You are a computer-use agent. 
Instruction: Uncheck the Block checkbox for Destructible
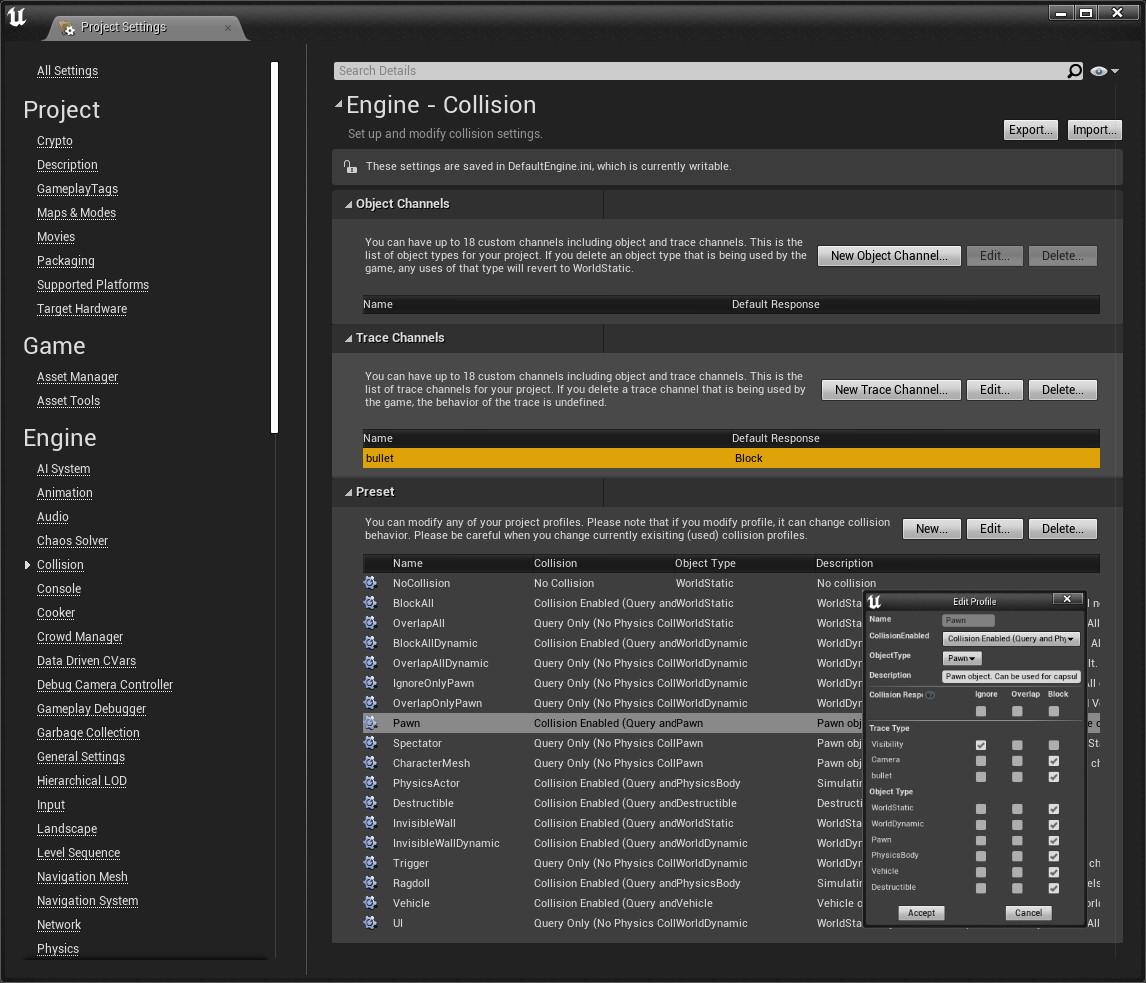click(x=1053, y=888)
